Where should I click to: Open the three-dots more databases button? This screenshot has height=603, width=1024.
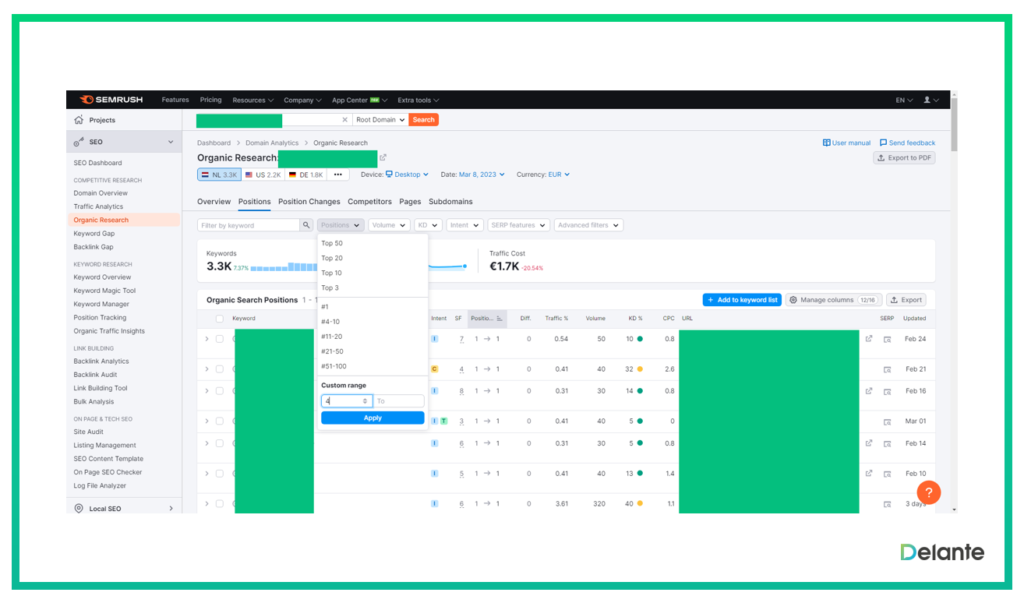[x=338, y=175]
